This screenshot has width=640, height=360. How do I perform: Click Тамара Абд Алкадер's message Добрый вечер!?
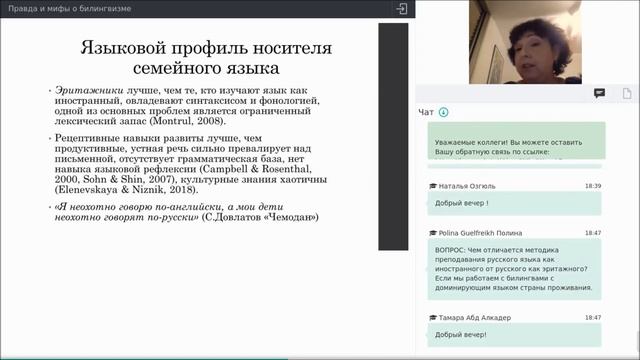(514, 335)
